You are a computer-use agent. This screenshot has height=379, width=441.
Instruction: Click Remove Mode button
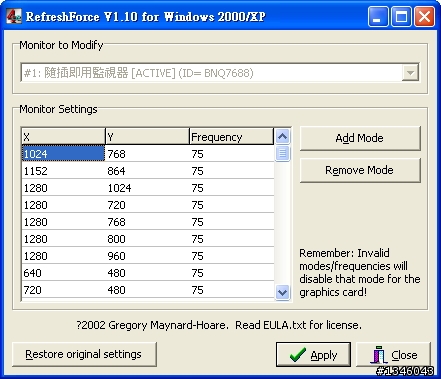coord(360,170)
